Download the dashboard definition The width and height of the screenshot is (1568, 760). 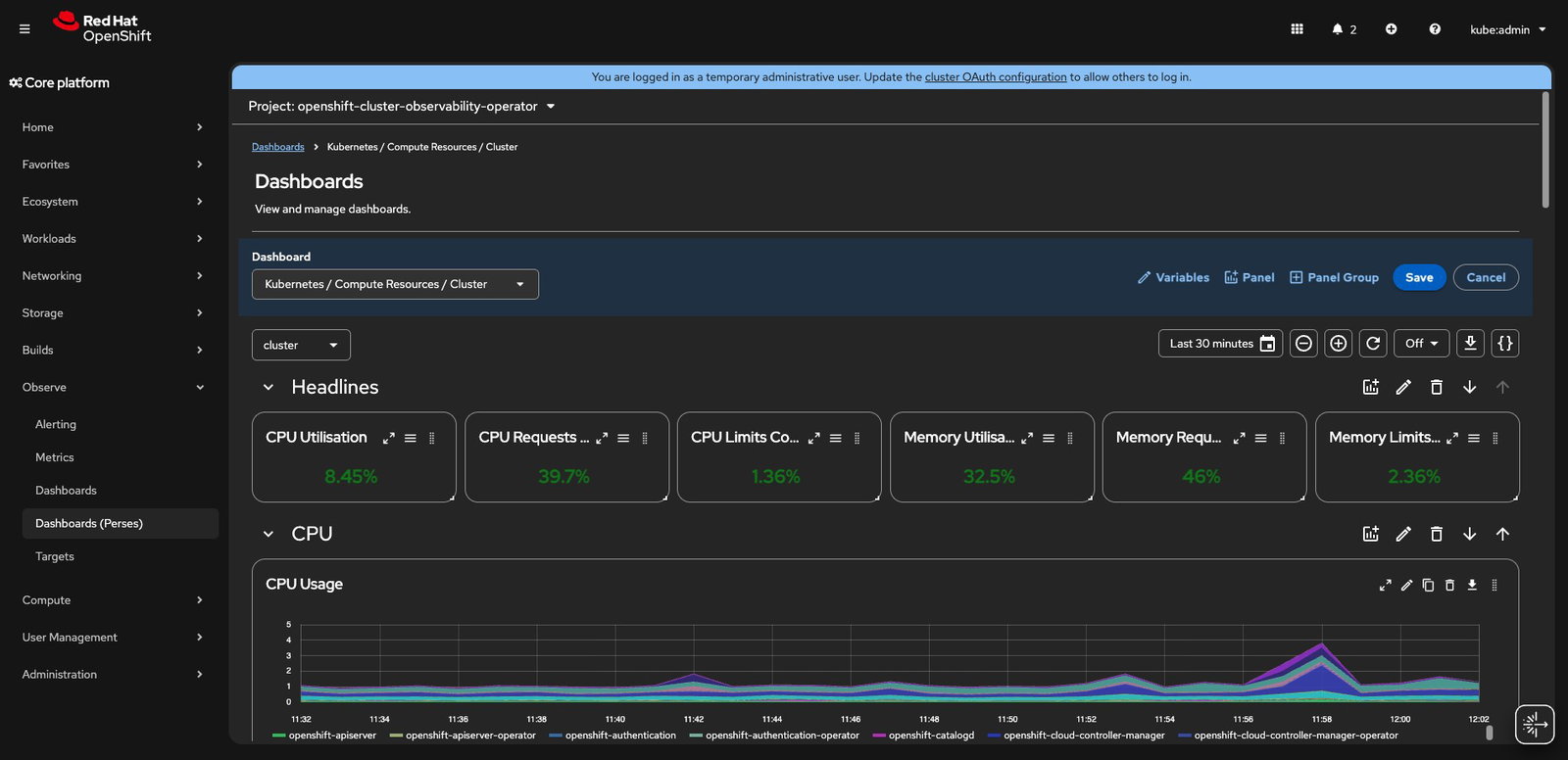(1470, 344)
